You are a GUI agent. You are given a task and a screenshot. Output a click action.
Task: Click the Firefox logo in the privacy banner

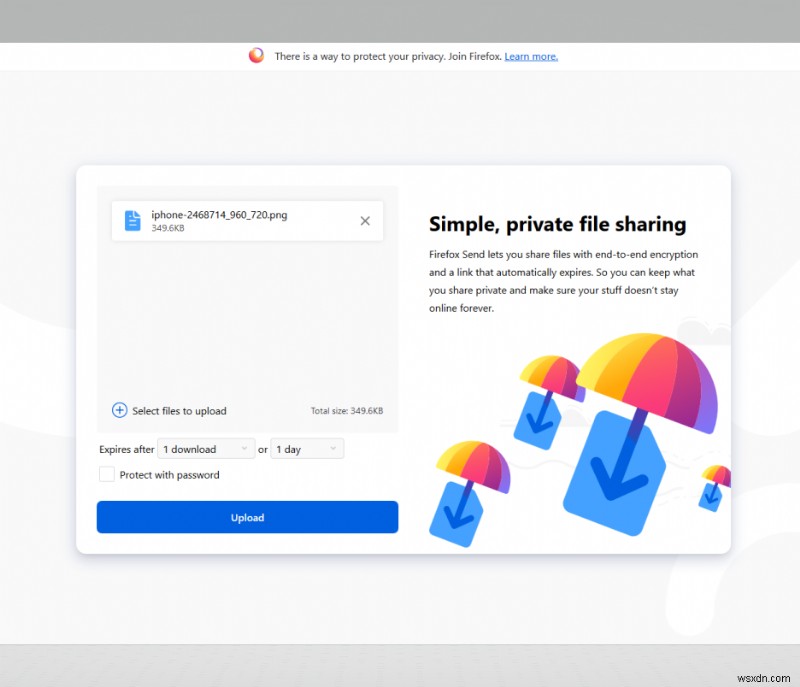(257, 56)
